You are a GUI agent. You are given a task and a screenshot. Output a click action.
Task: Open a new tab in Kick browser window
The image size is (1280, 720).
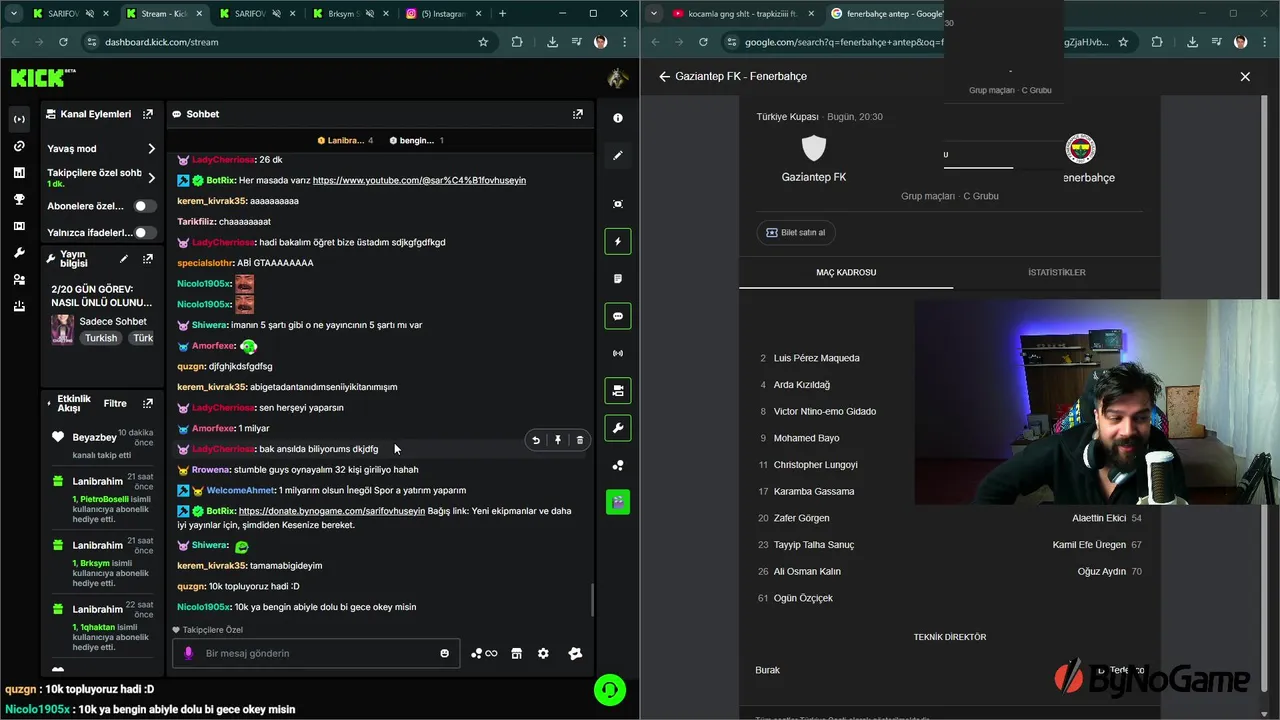(x=502, y=14)
